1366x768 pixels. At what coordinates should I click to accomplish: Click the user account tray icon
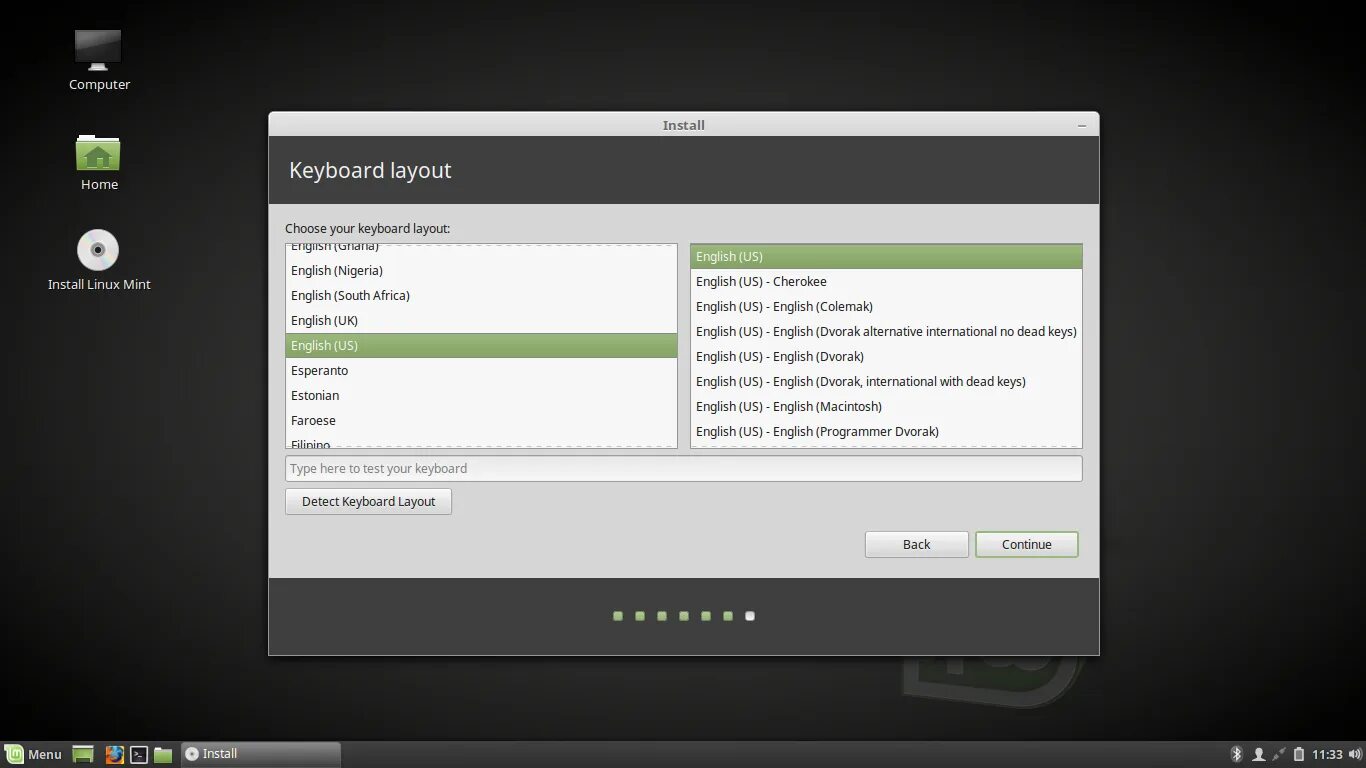click(1259, 754)
